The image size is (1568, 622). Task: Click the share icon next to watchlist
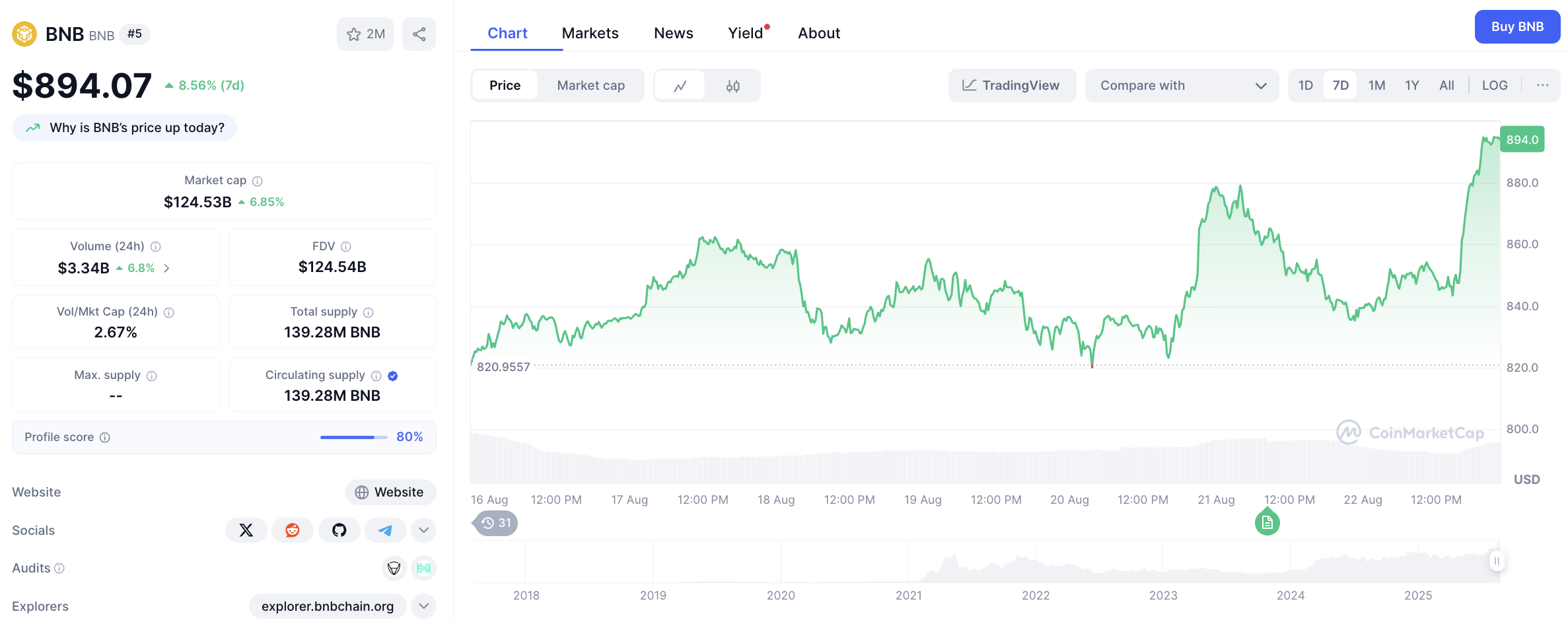pos(419,34)
